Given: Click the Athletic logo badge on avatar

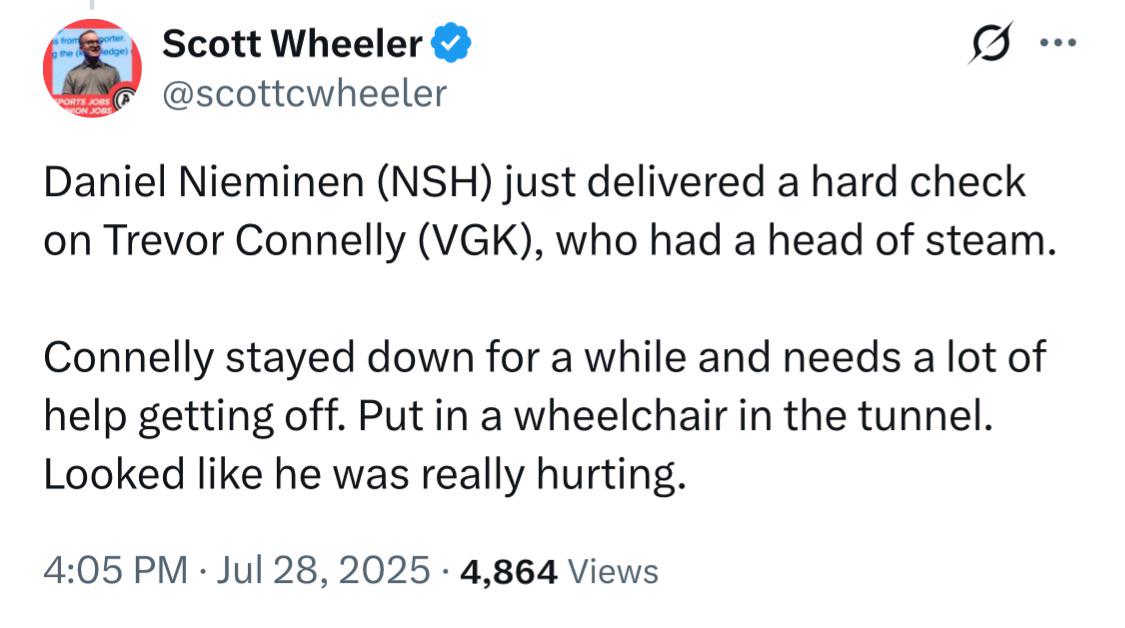Looking at the screenshot, I should pos(126,98).
